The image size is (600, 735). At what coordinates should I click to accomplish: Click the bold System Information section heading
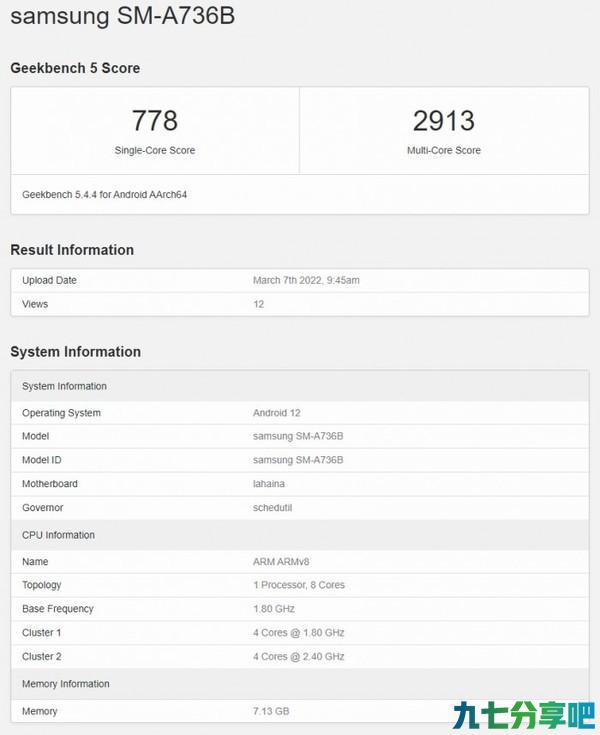pos(75,352)
